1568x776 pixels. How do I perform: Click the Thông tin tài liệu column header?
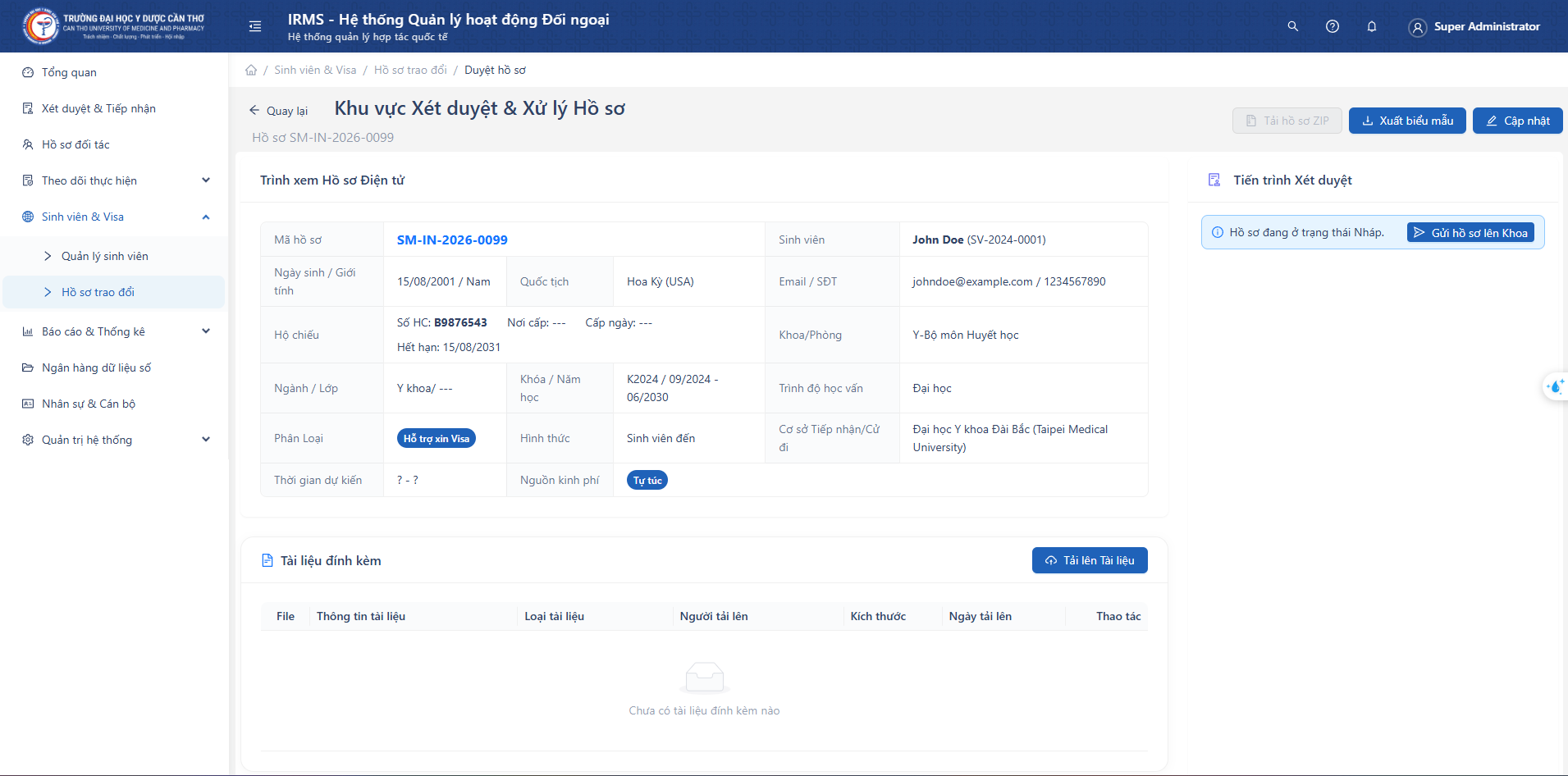(361, 616)
